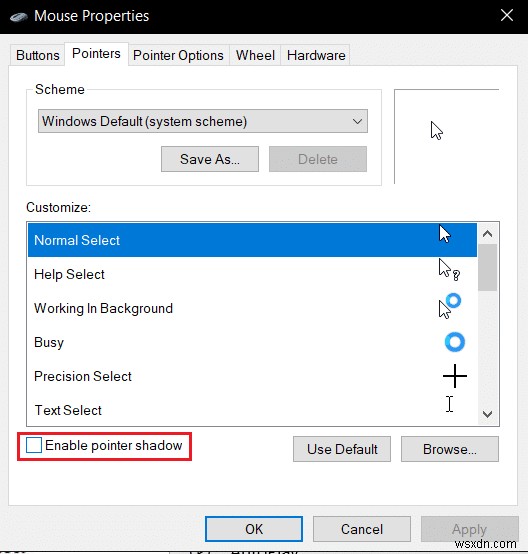The image size is (528, 554).
Task: Open the Pointer Options tab
Action: 178,55
